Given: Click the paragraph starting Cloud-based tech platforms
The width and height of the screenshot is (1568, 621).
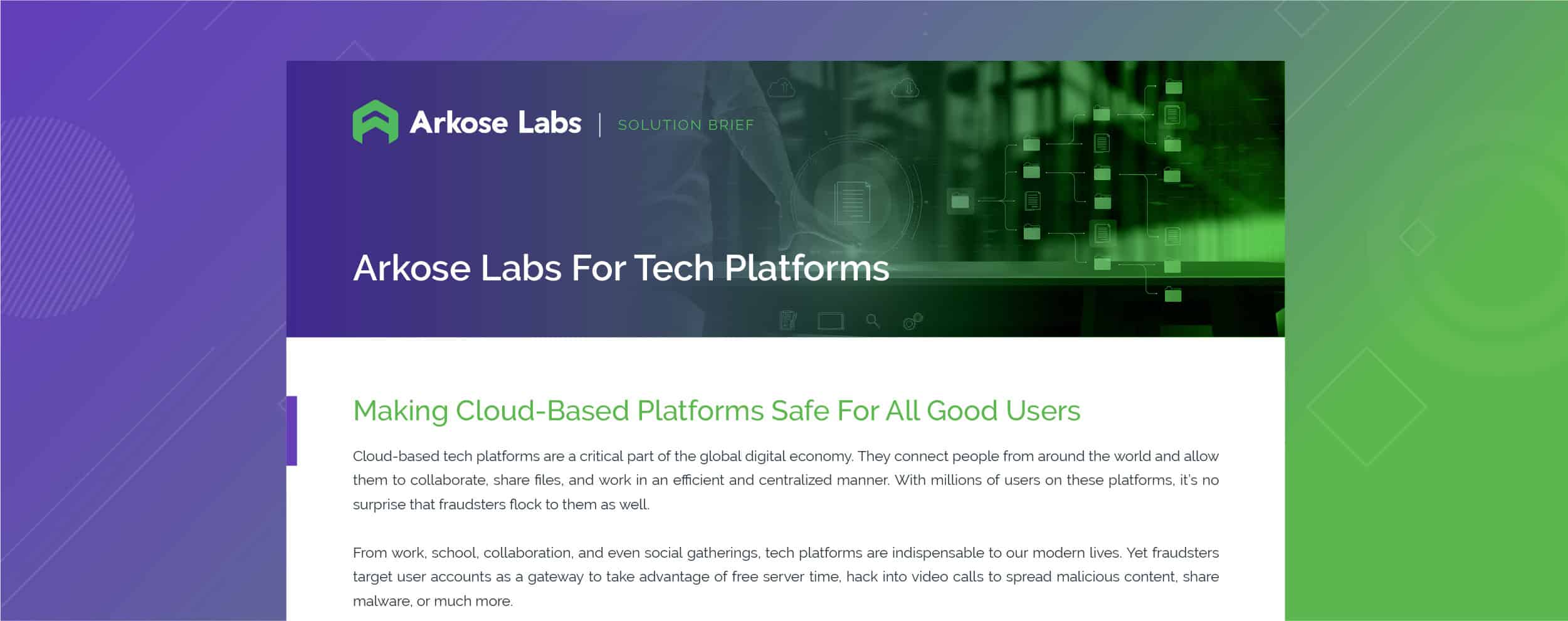Looking at the screenshot, I should click(786, 480).
